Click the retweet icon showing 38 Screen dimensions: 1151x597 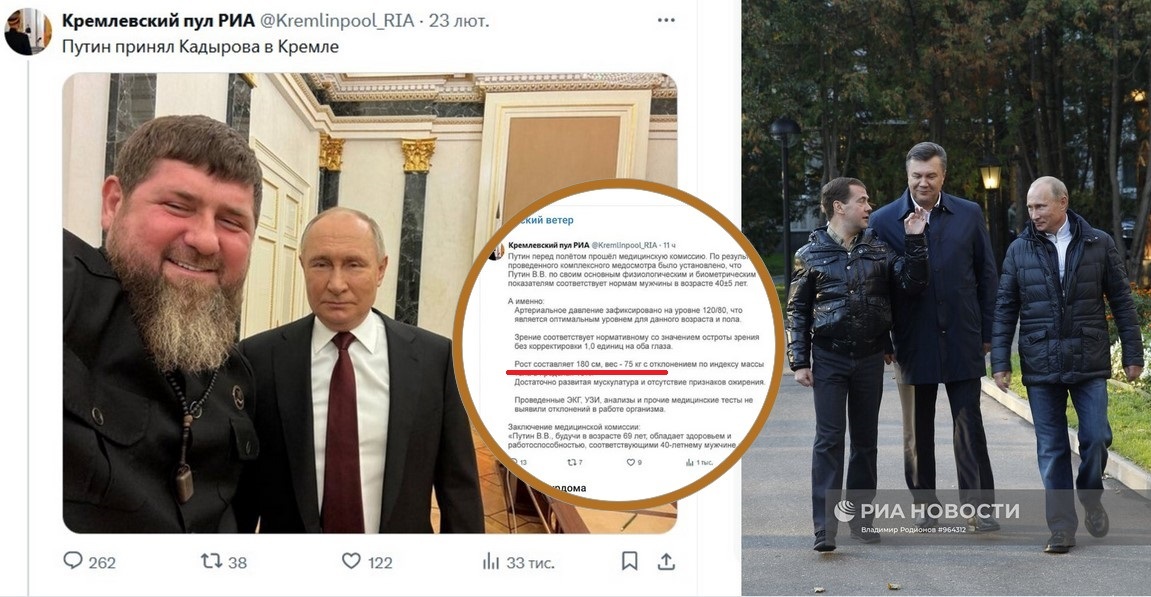point(211,562)
